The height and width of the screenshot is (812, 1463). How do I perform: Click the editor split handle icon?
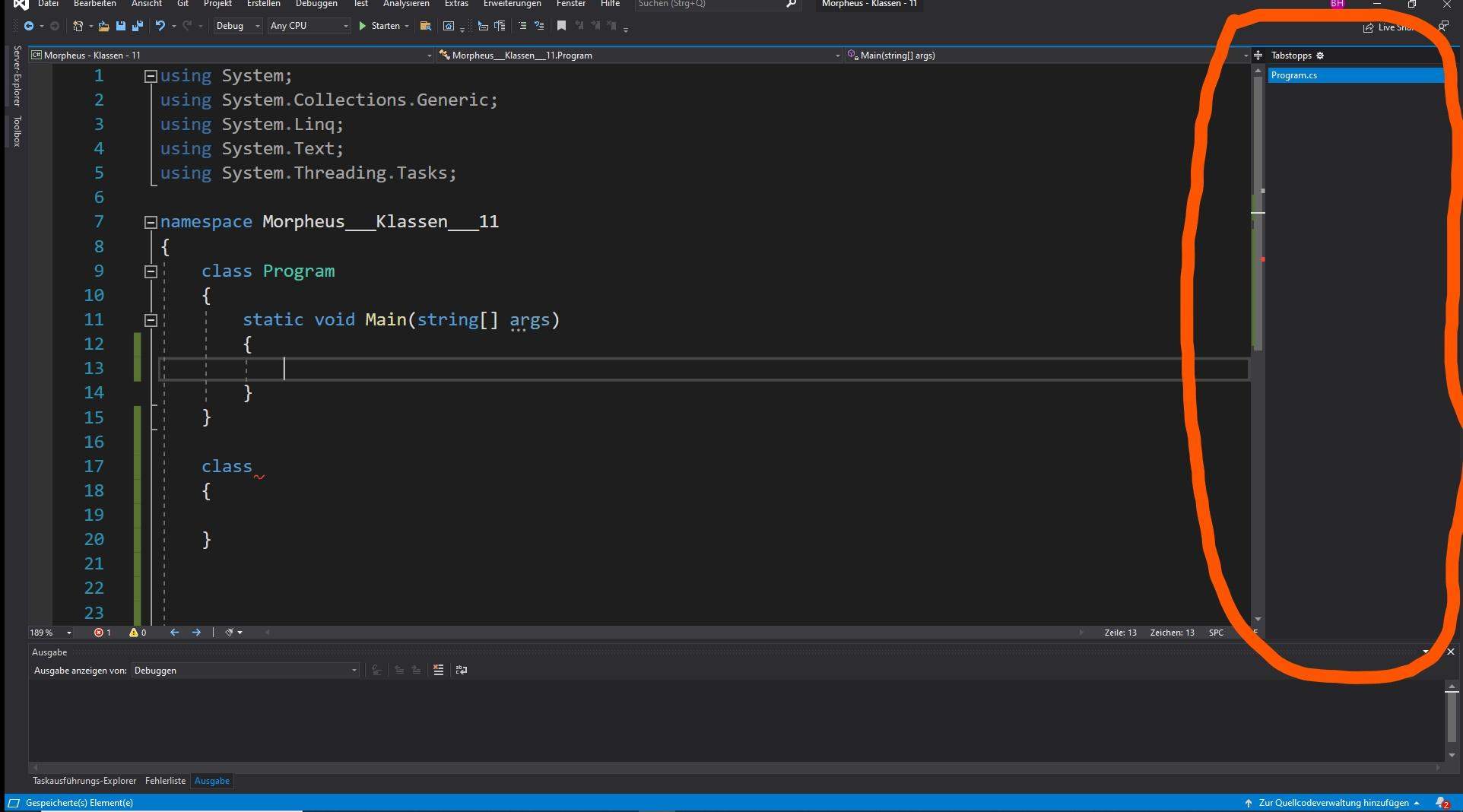(x=1258, y=56)
